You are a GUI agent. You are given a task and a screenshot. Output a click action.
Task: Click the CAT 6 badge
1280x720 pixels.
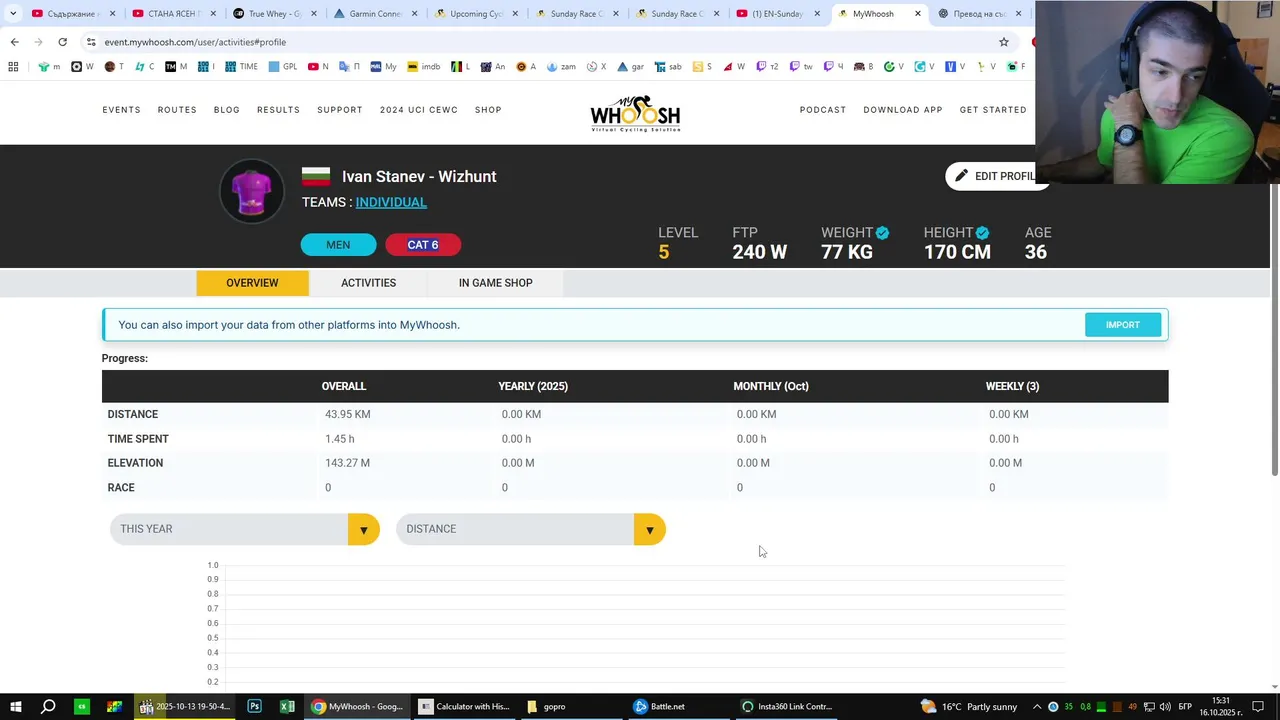422,245
